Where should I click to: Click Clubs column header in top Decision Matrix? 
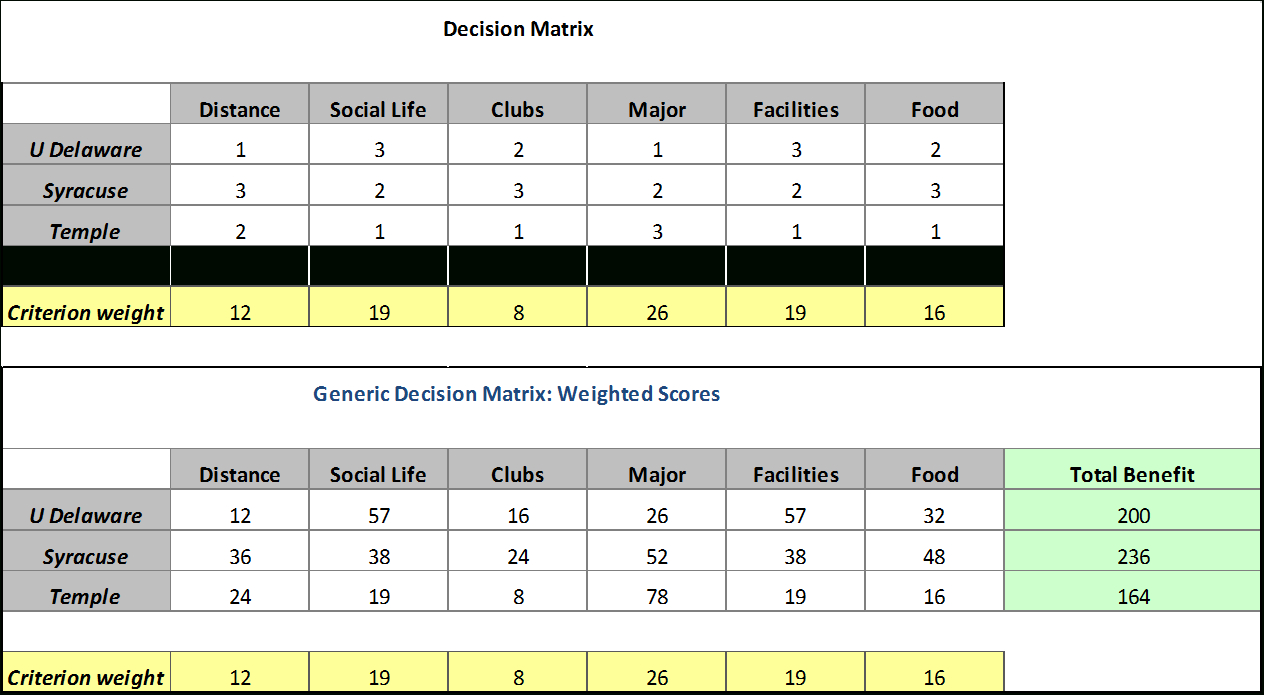517,110
